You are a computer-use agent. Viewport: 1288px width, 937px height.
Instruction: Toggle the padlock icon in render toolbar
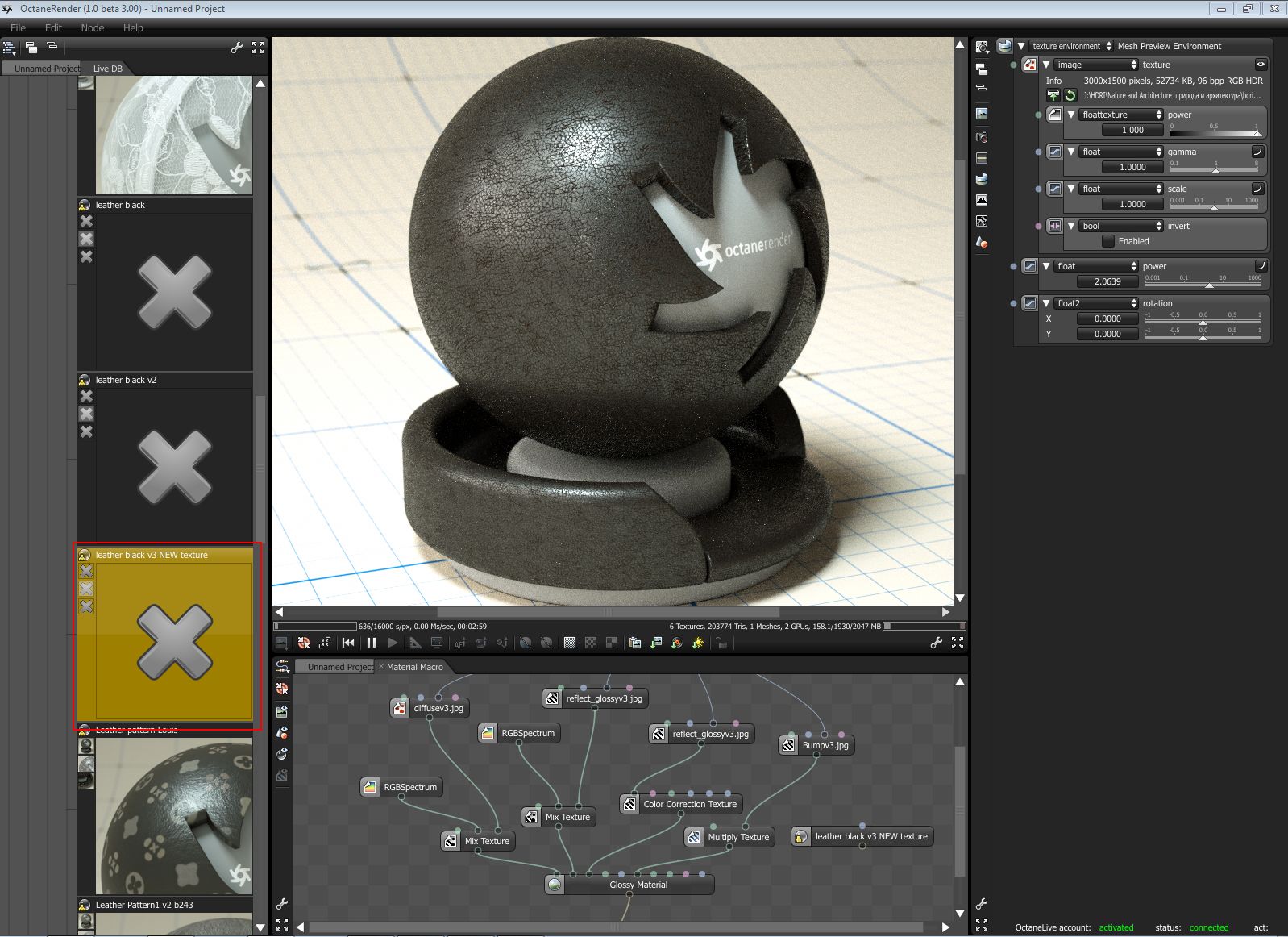coord(721,643)
